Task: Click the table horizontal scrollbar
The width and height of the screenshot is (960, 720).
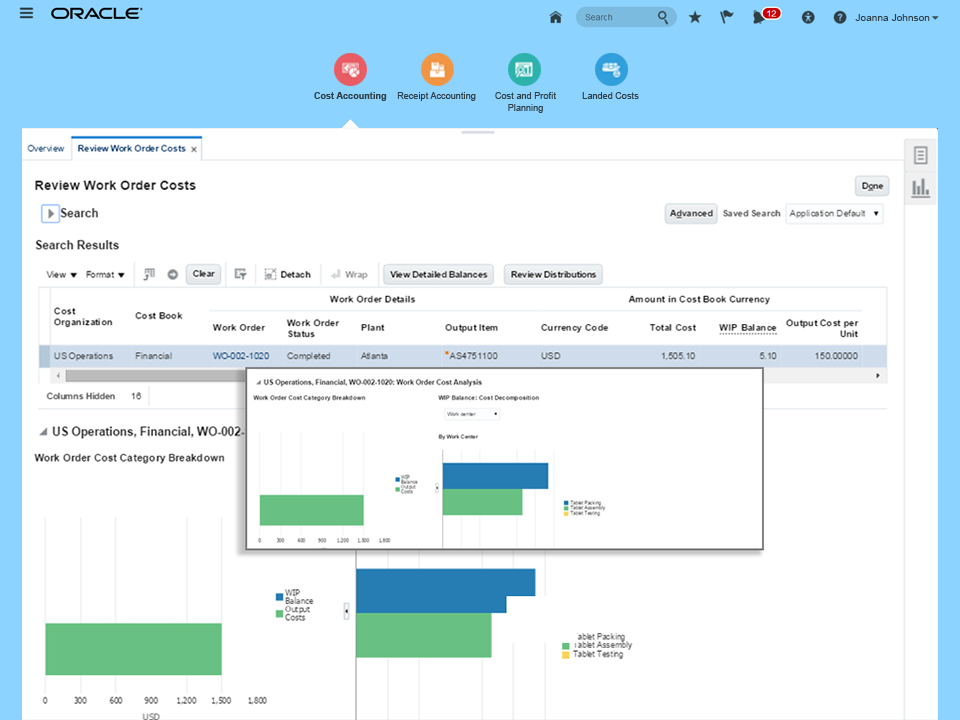Action: click(x=155, y=376)
